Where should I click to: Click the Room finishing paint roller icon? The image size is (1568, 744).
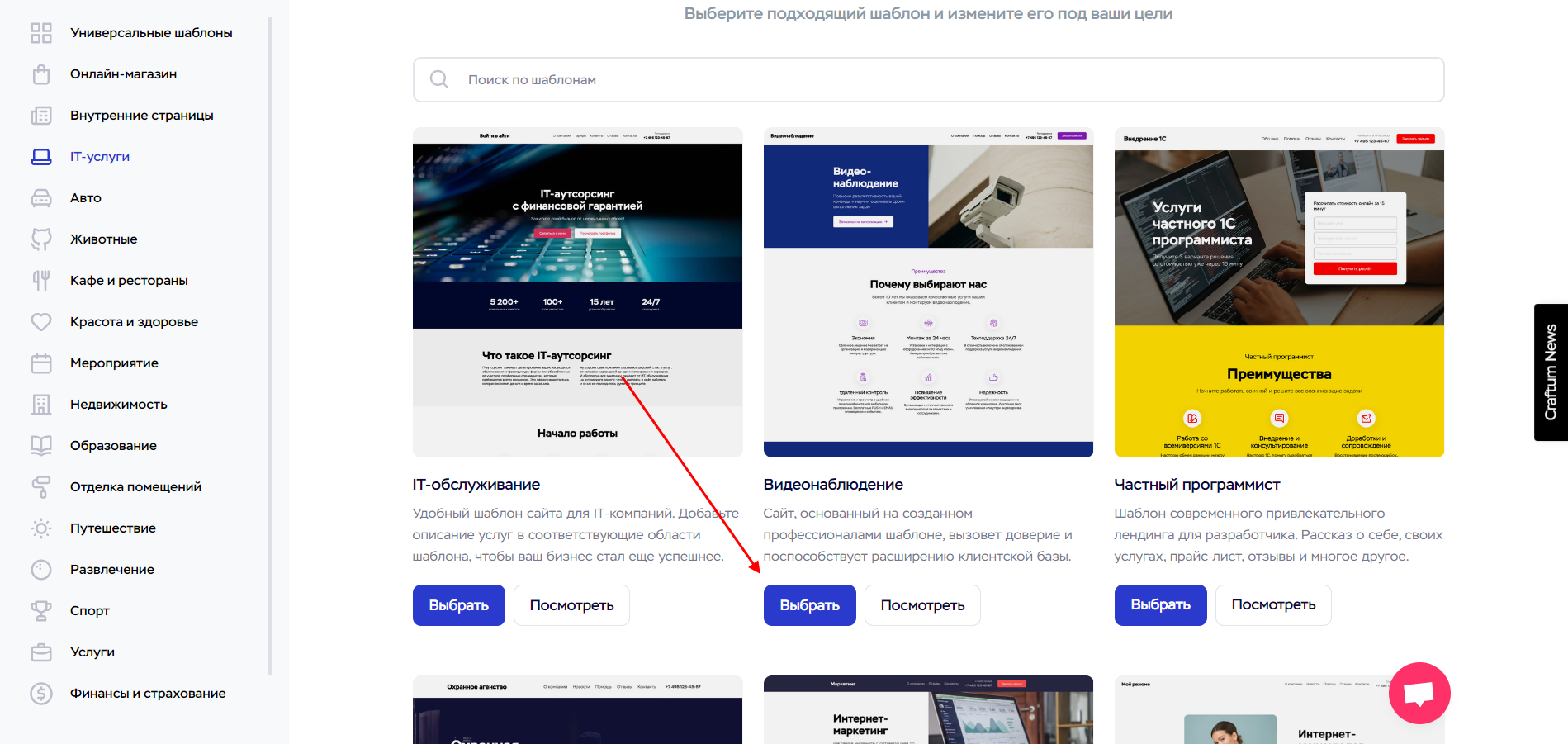tap(41, 487)
